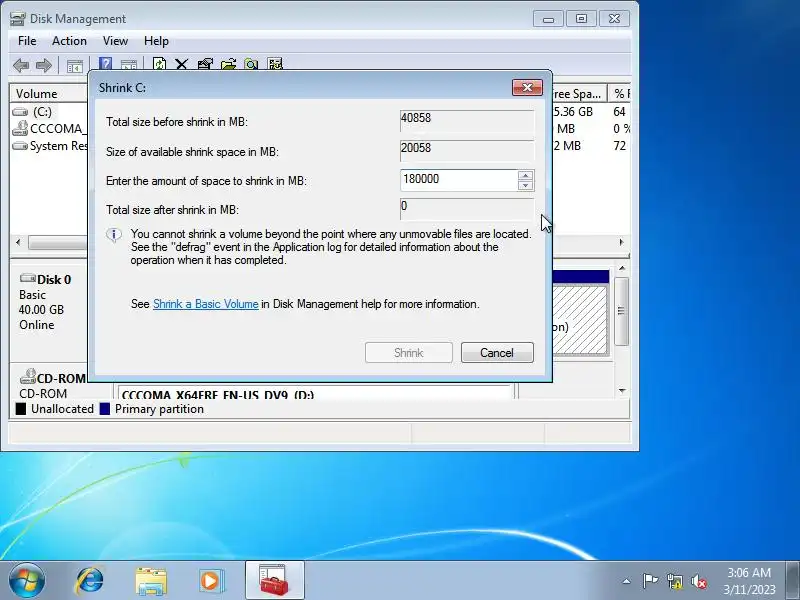
Task: Open the Action menu
Action: [x=69, y=41]
